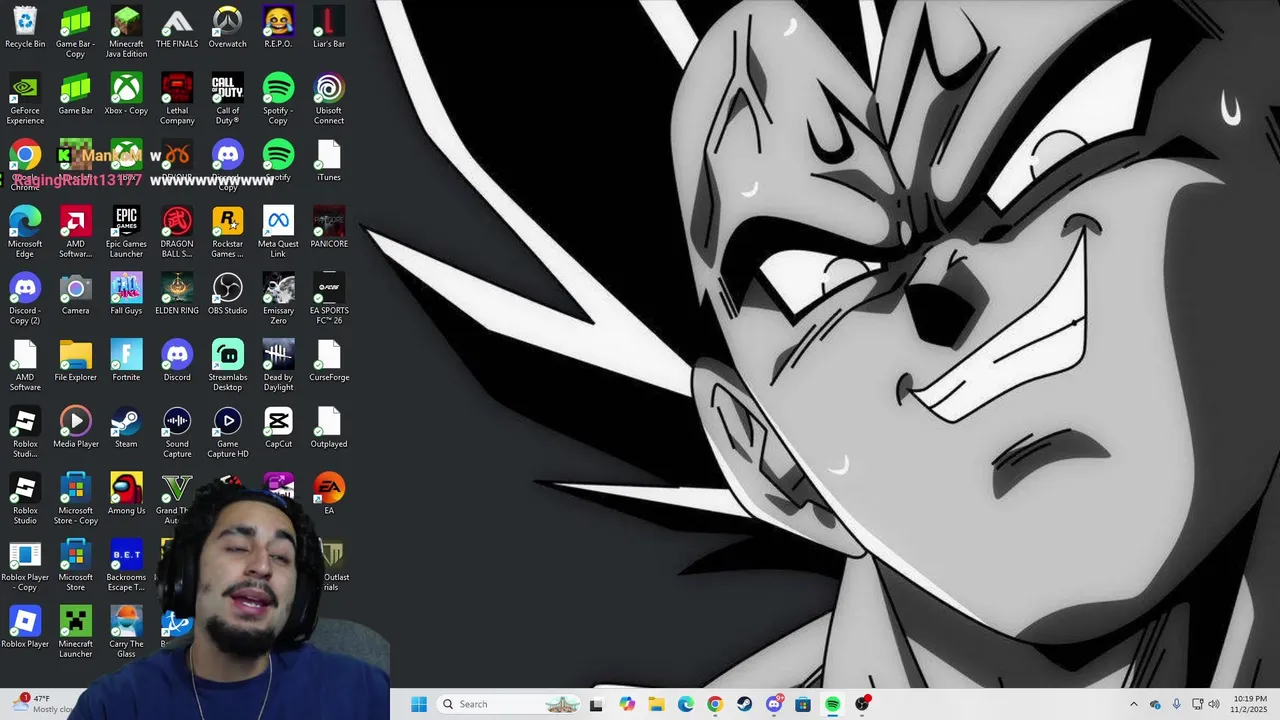Switch to OBS Studio on the taskbar
The width and height of the screenshot is (1280, 720).
[x=862, y=704]
